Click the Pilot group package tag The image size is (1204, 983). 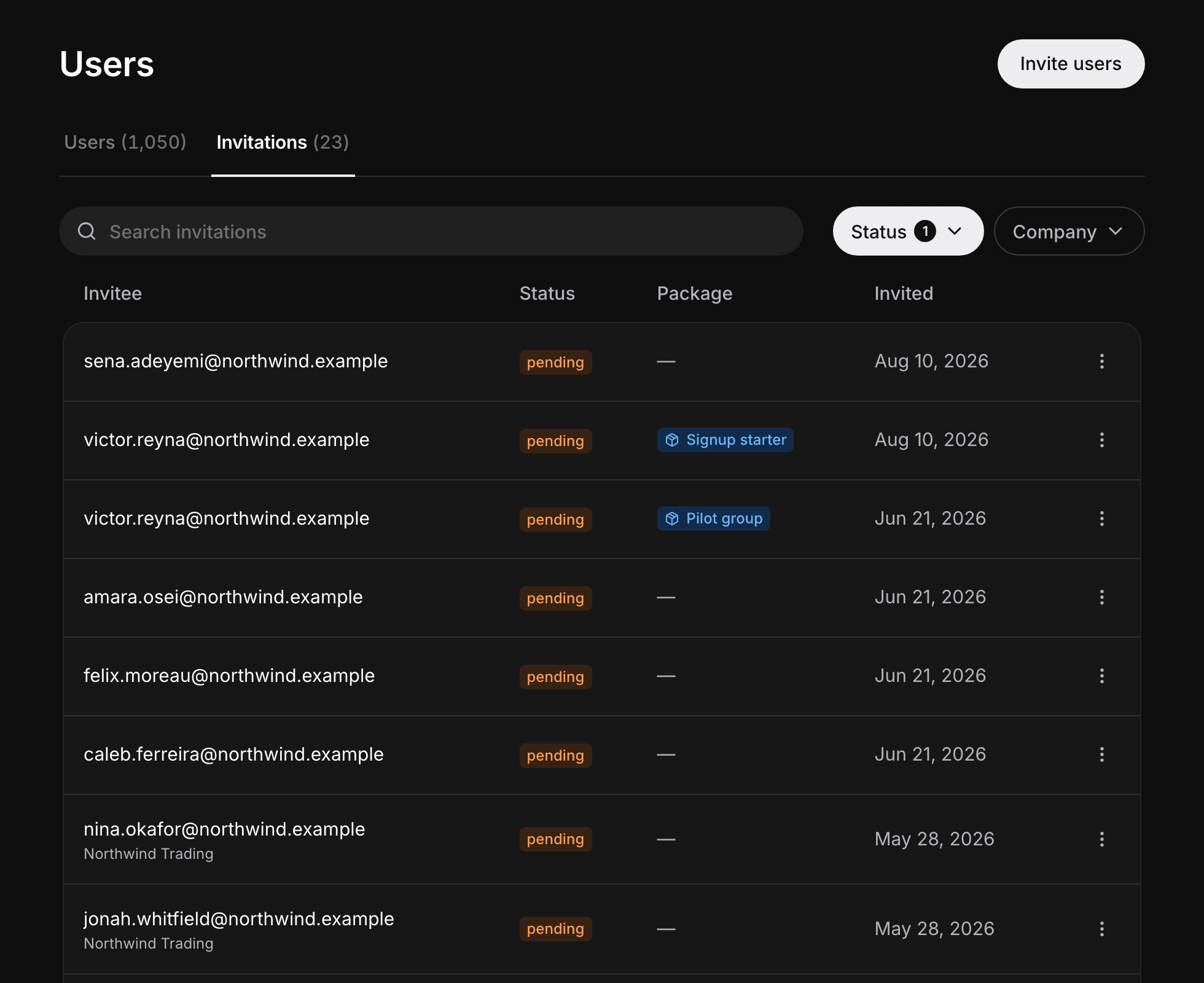(x=713, y=519)
